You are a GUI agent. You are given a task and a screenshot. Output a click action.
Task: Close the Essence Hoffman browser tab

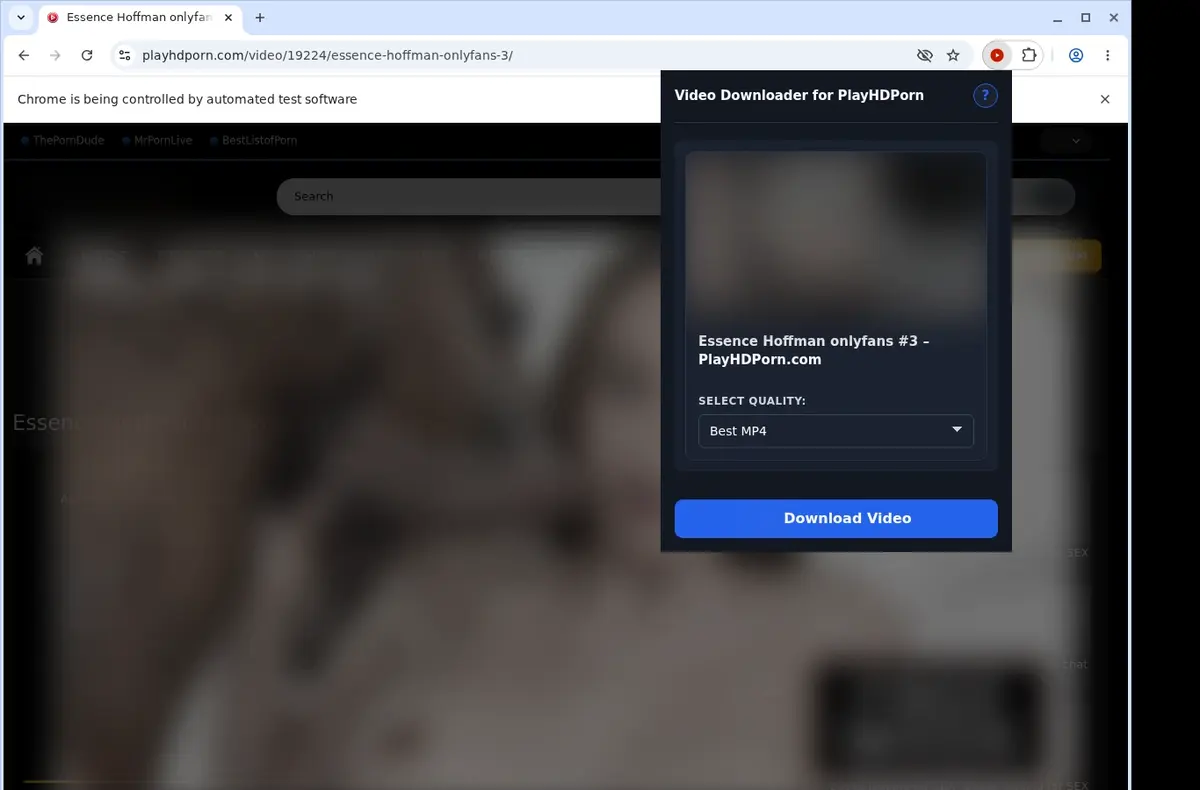228,17
